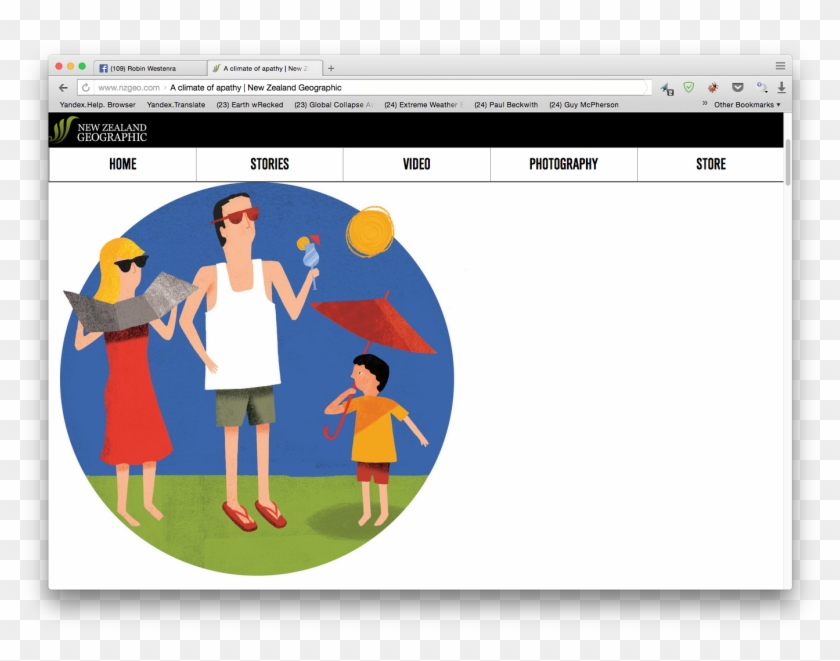Open a new tab with the plus
The height and width of the screenshot is (661, 840).
(331, 69)
